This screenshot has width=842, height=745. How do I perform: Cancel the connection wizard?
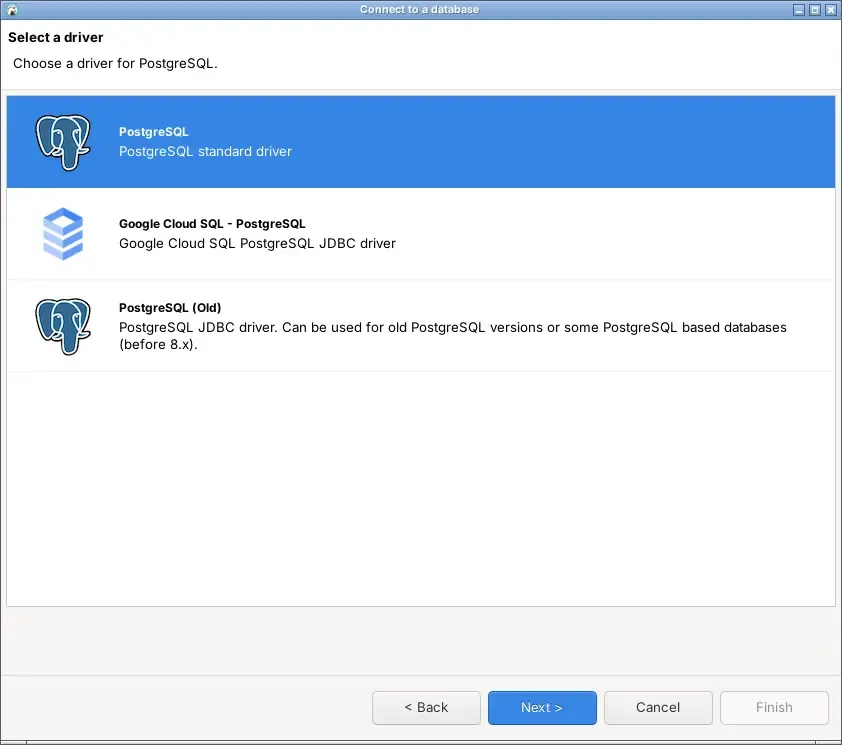[658, 707]
